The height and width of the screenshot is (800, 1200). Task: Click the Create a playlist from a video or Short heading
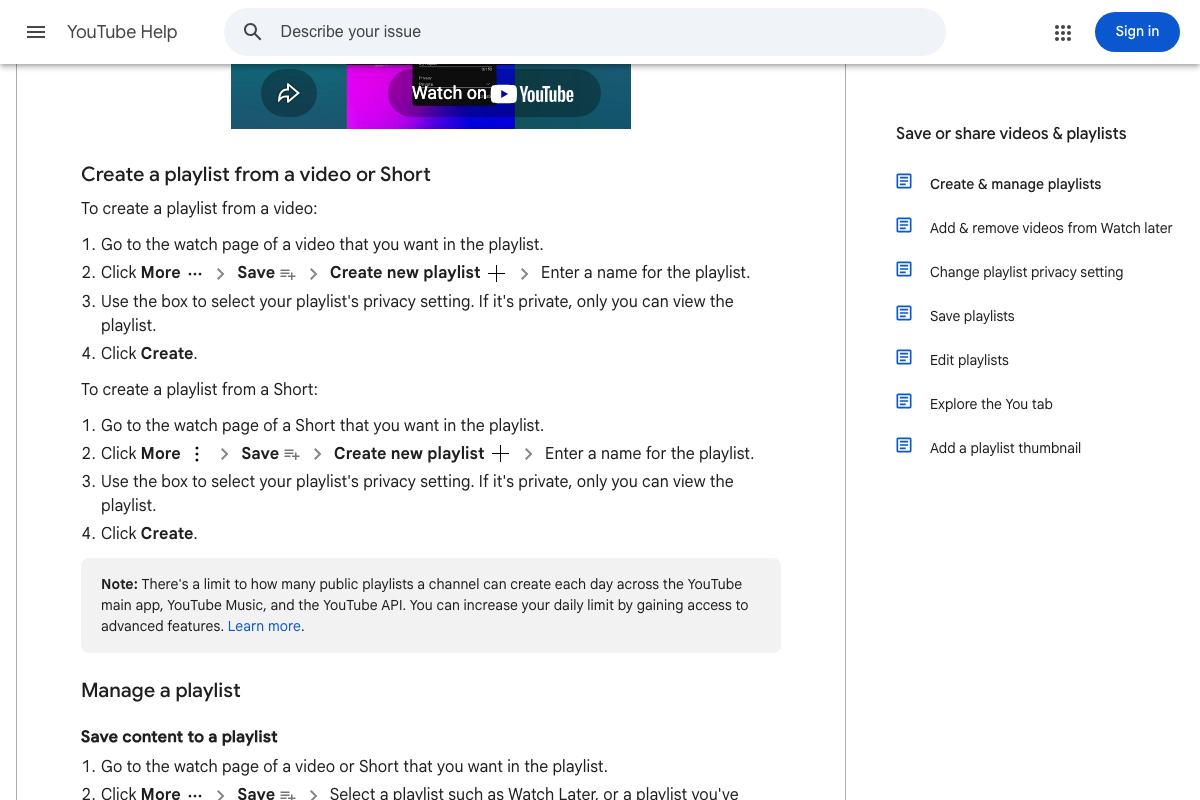(x=256, y=174)
